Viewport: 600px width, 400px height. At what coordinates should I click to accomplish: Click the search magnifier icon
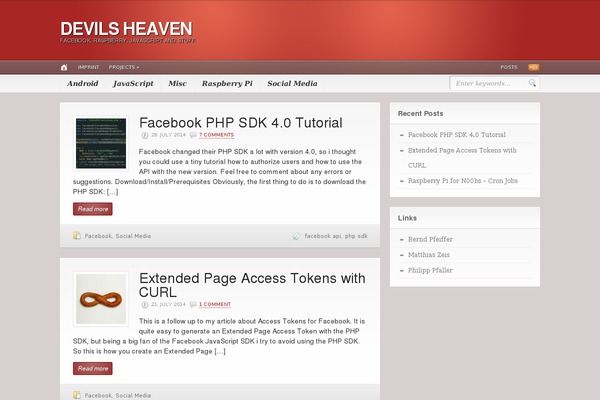532,83
